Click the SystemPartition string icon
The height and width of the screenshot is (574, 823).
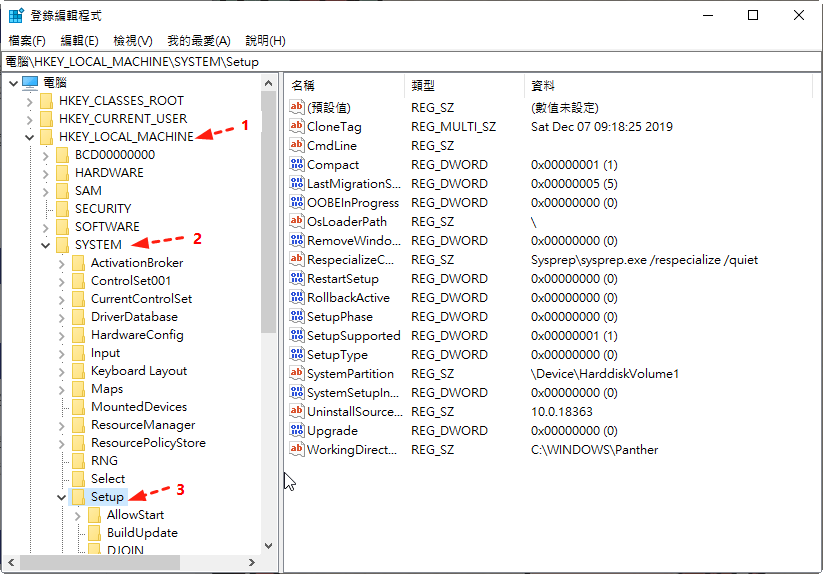[x=297, y=373]
